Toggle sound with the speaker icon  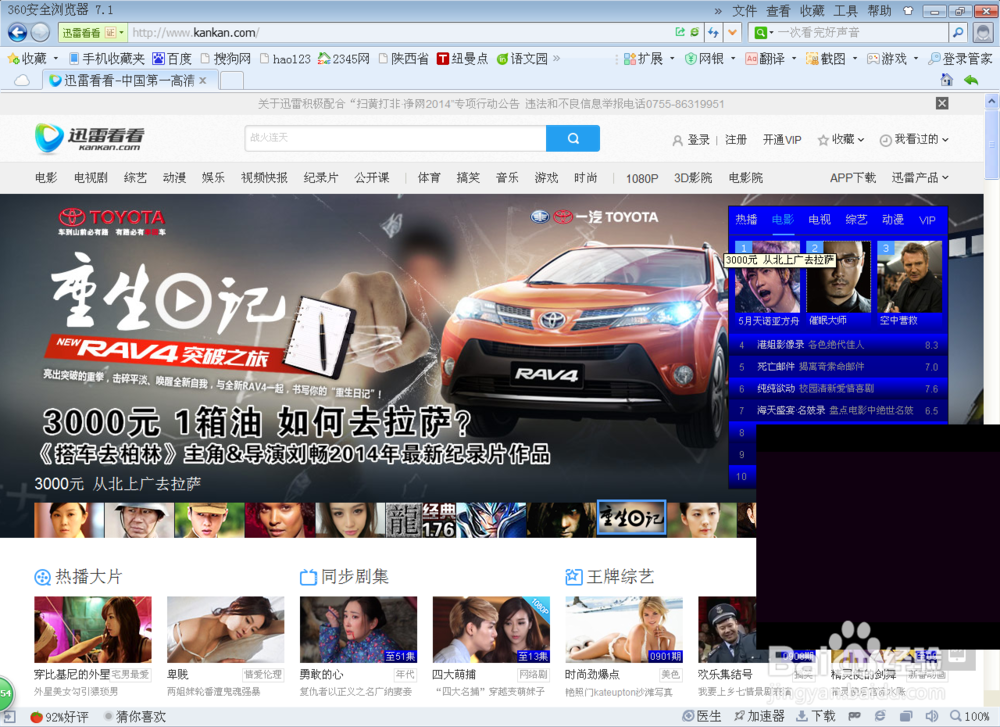(932, 716)
